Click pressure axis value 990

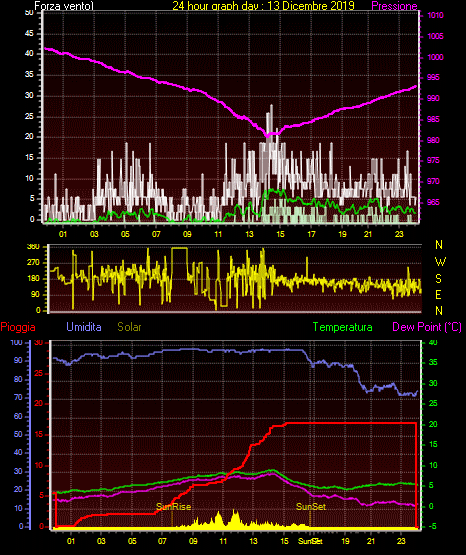tap(433, 98)
